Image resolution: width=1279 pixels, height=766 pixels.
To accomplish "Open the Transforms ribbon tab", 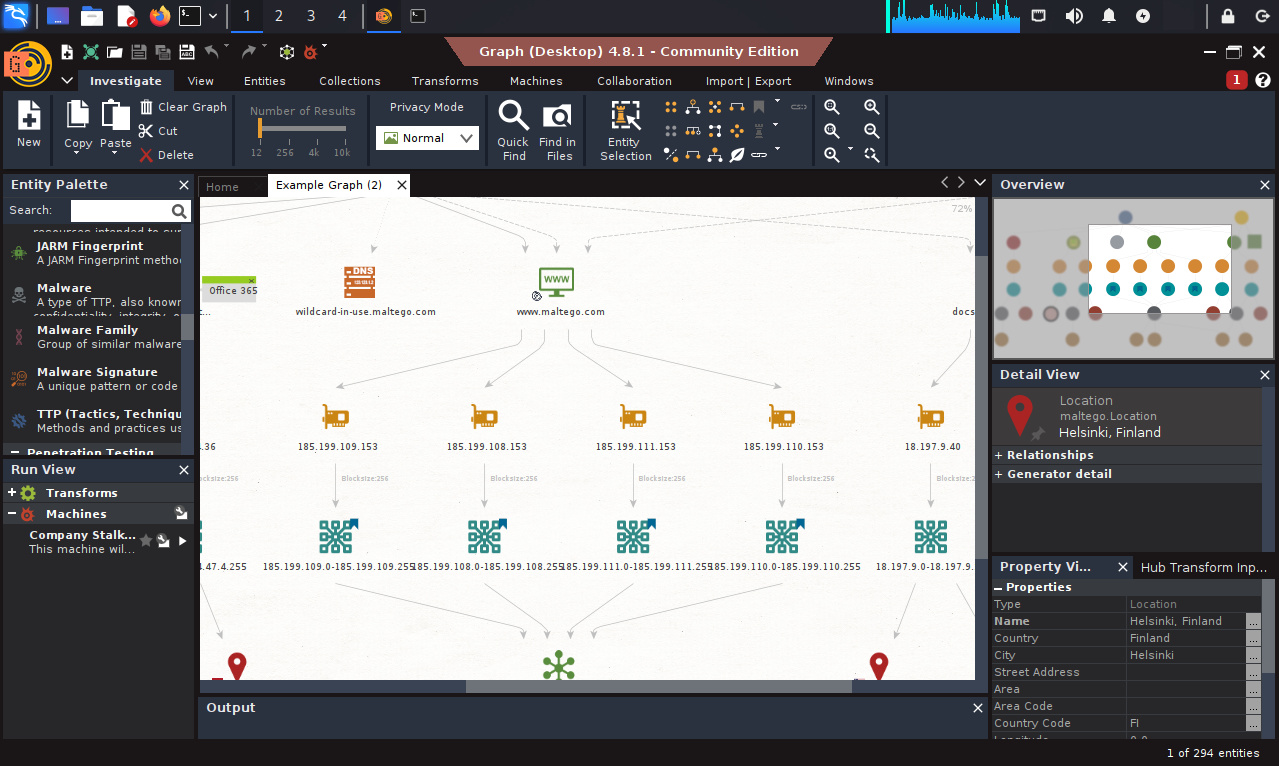I will point(444,81).
